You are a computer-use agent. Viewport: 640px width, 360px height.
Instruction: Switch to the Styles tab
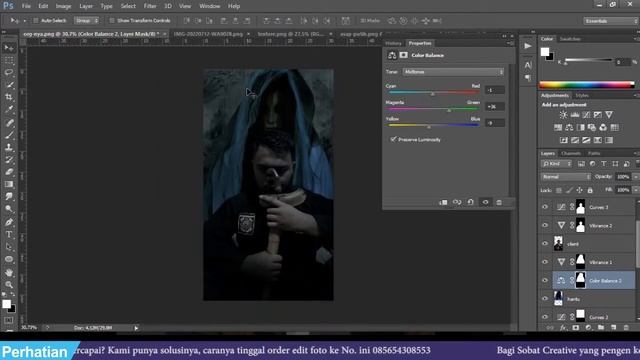[582, 95]
